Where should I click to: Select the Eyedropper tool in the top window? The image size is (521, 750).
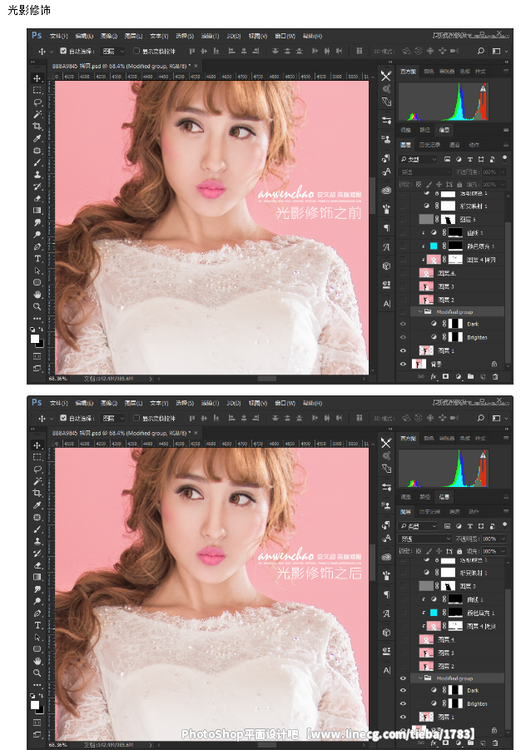[37, 138]
